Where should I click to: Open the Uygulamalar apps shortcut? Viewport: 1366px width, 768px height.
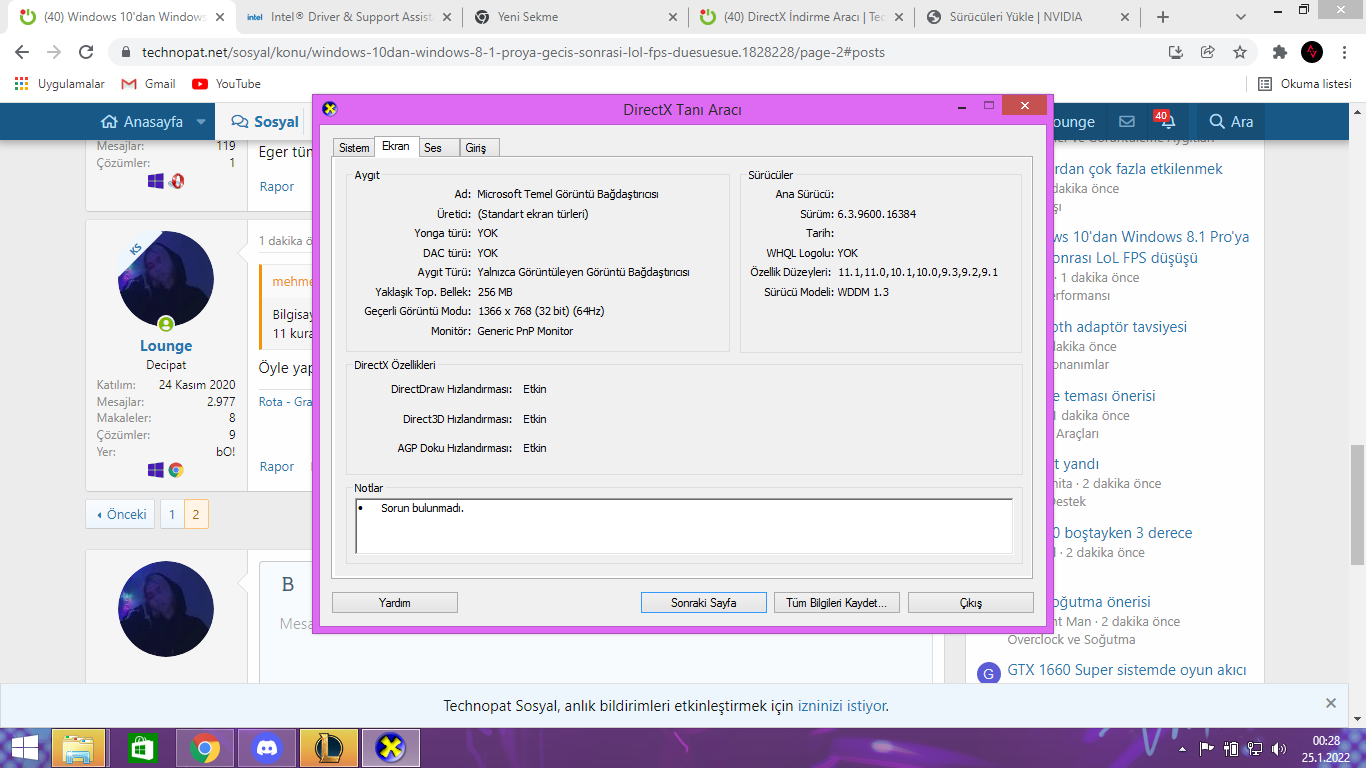click(x=60, y=84)
